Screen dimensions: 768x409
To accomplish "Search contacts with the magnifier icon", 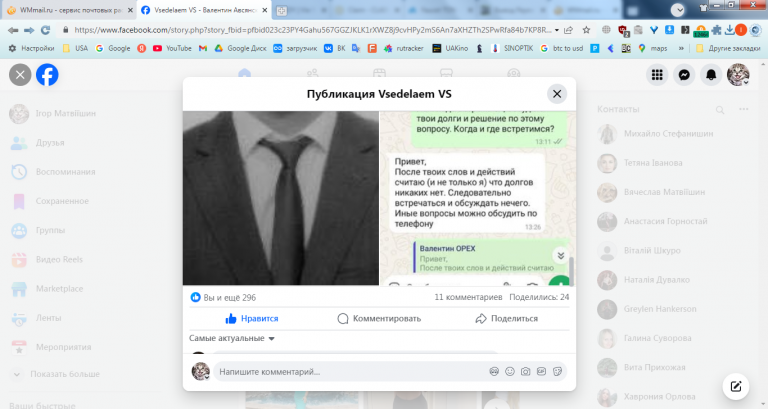I will (720, 110).
